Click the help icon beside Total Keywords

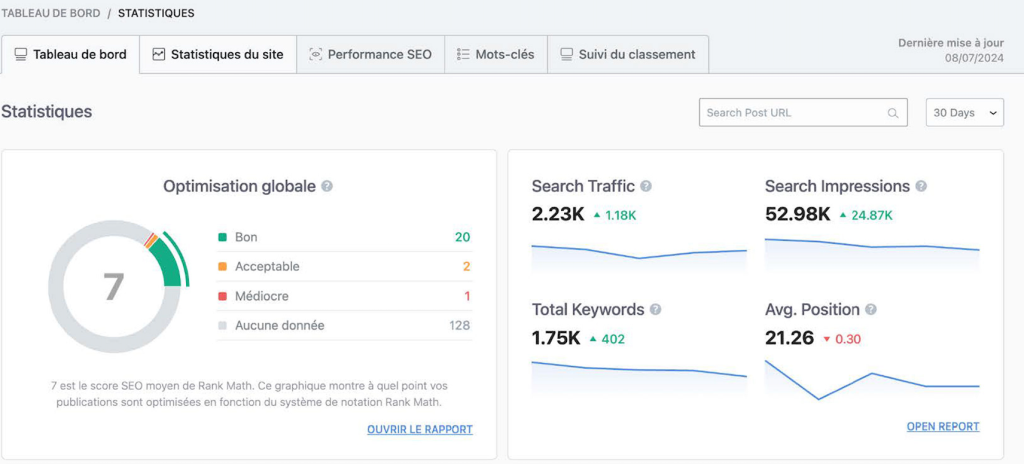pyautogui.click(x=655, y=310)
